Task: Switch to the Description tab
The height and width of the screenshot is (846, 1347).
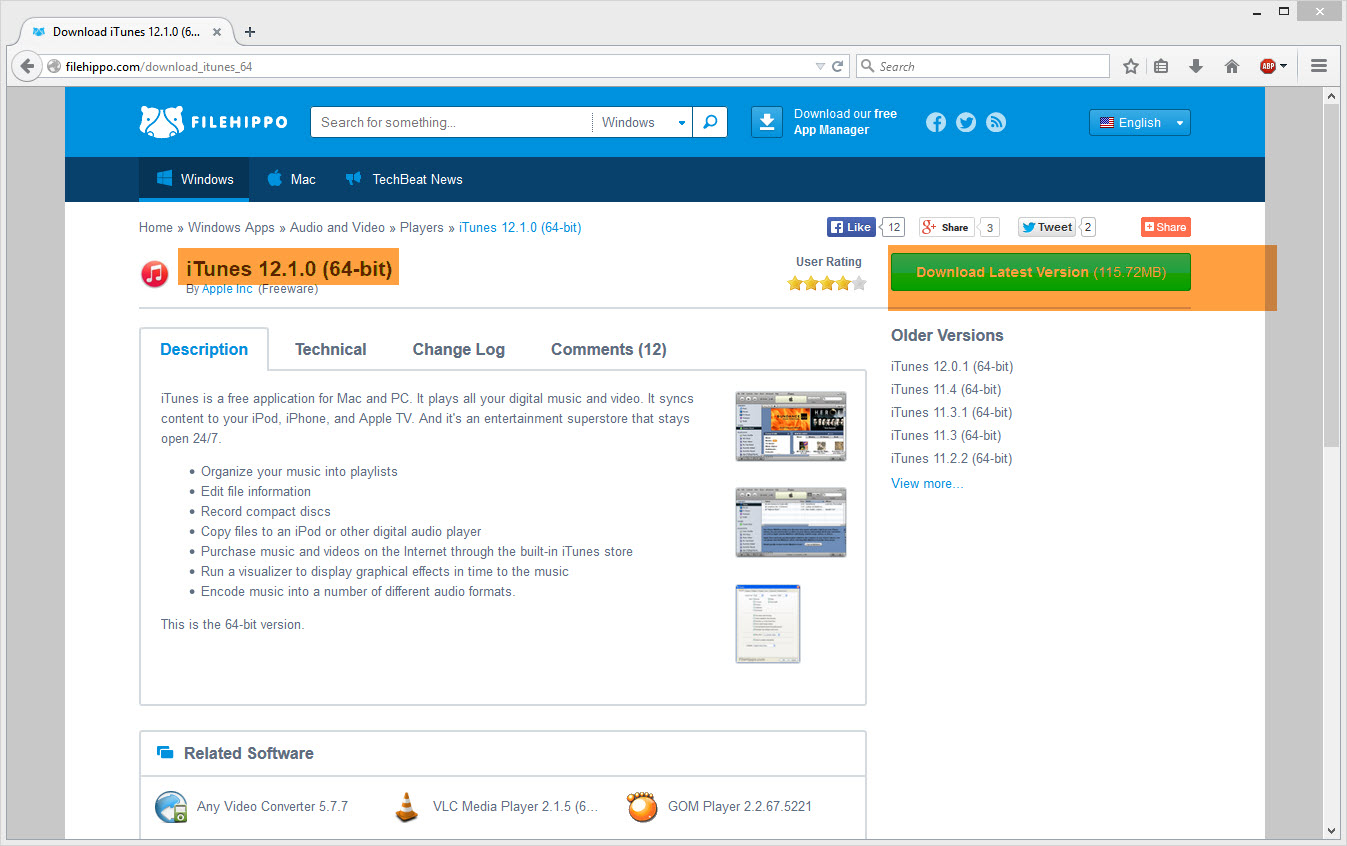Action: pyautogui.click(x=204, y=349)
